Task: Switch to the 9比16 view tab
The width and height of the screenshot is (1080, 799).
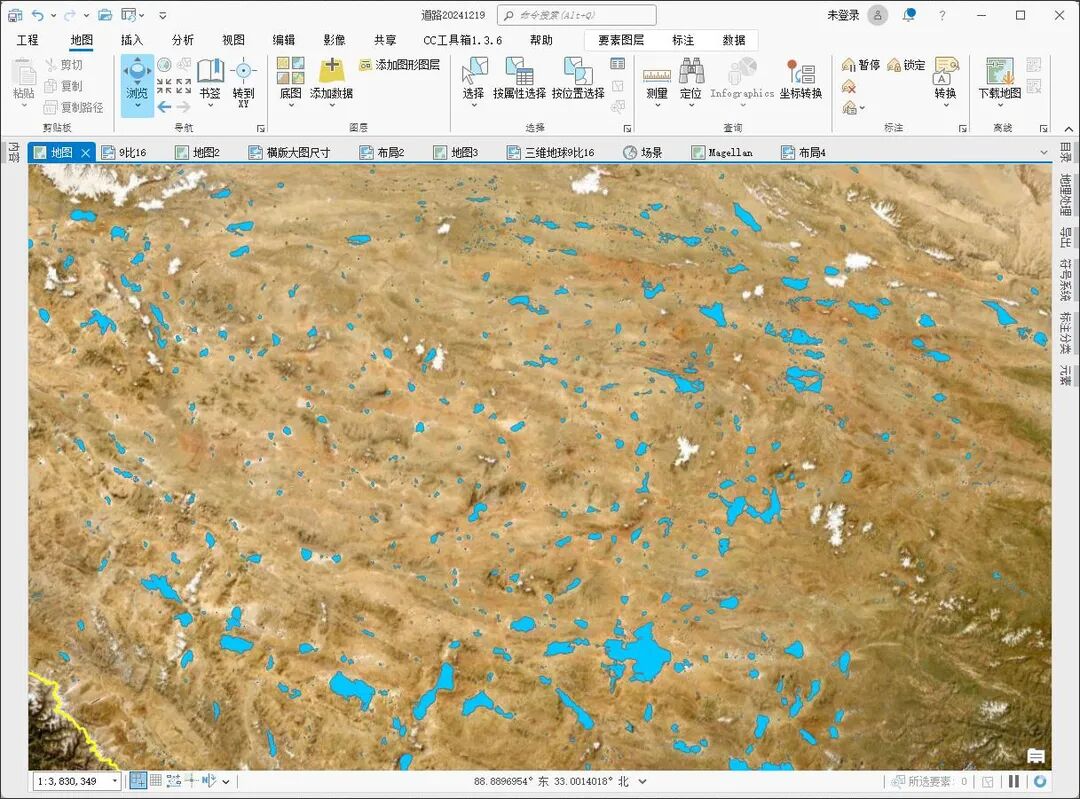Action: click(125, 152)
